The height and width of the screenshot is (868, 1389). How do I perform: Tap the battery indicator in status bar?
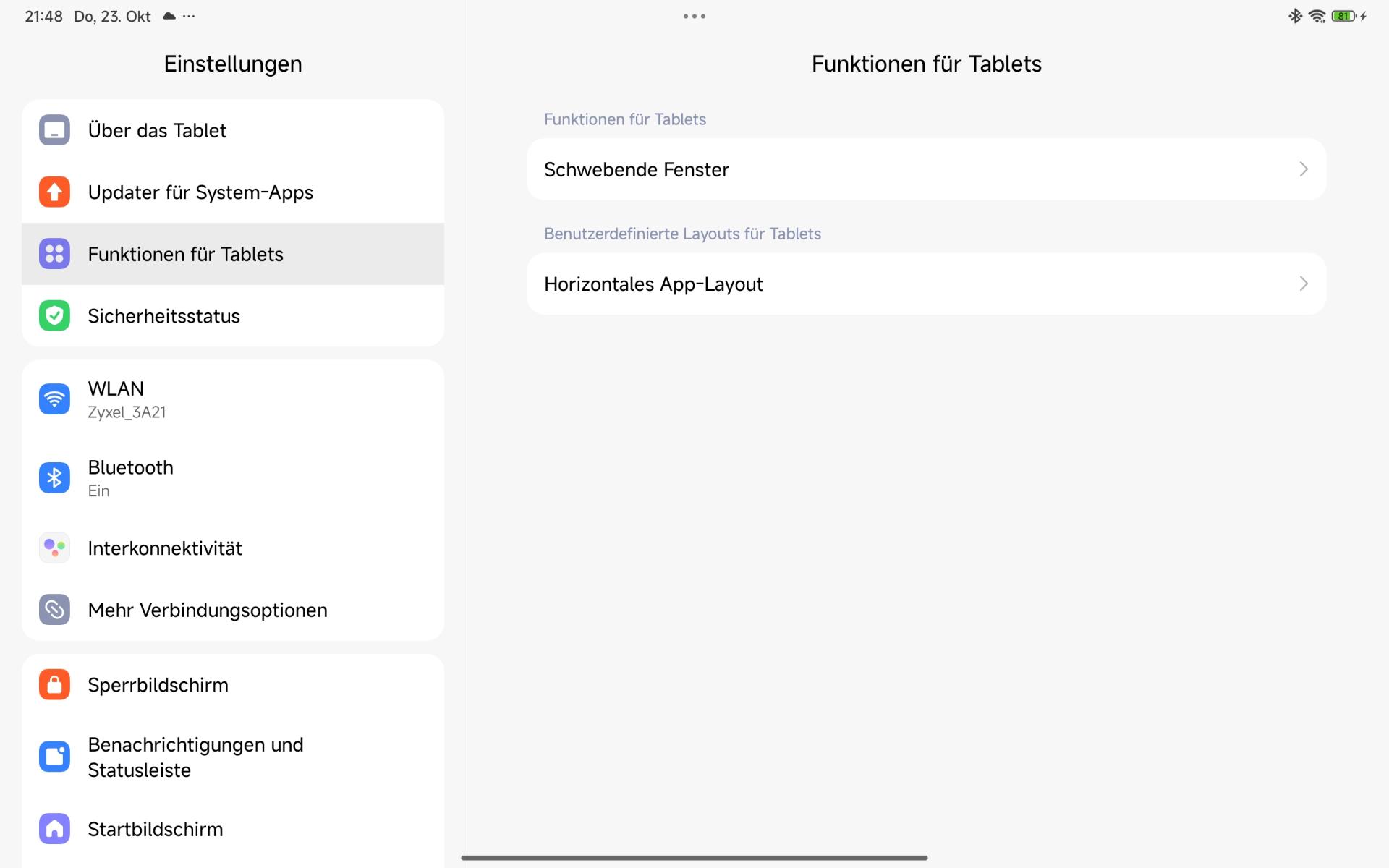1343,16
